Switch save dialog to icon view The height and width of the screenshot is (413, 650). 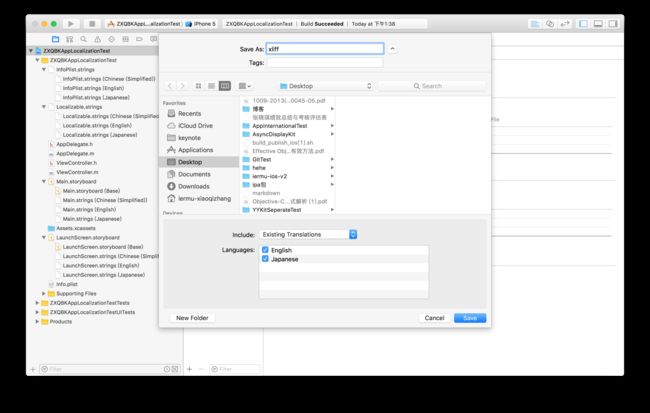click(x=198, y=86)
